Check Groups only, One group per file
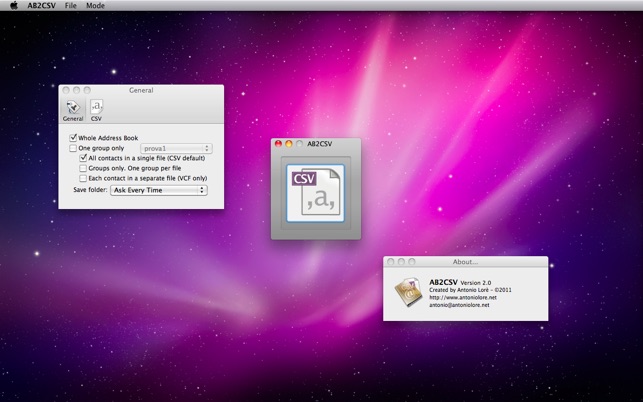 (83, 168)
